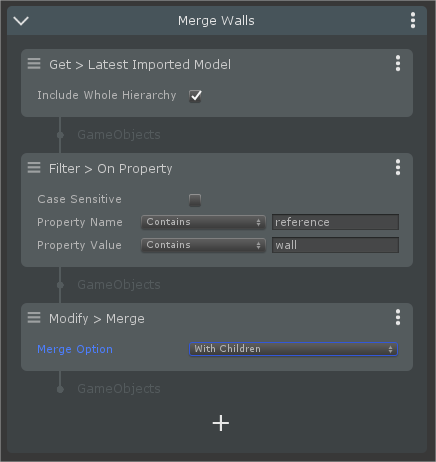This screenshot has height=462, width=436.
Task: Click drag handle of Get Latest Imported Model
Action: point(34,63)
